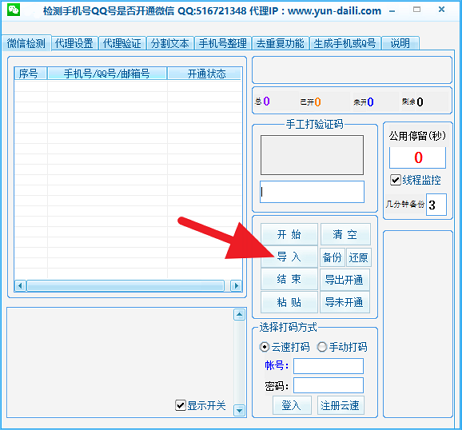Toggle the 线程监控 checkbox
The width and height of the screenshot is (462, 430).
[x=395, y=180]
